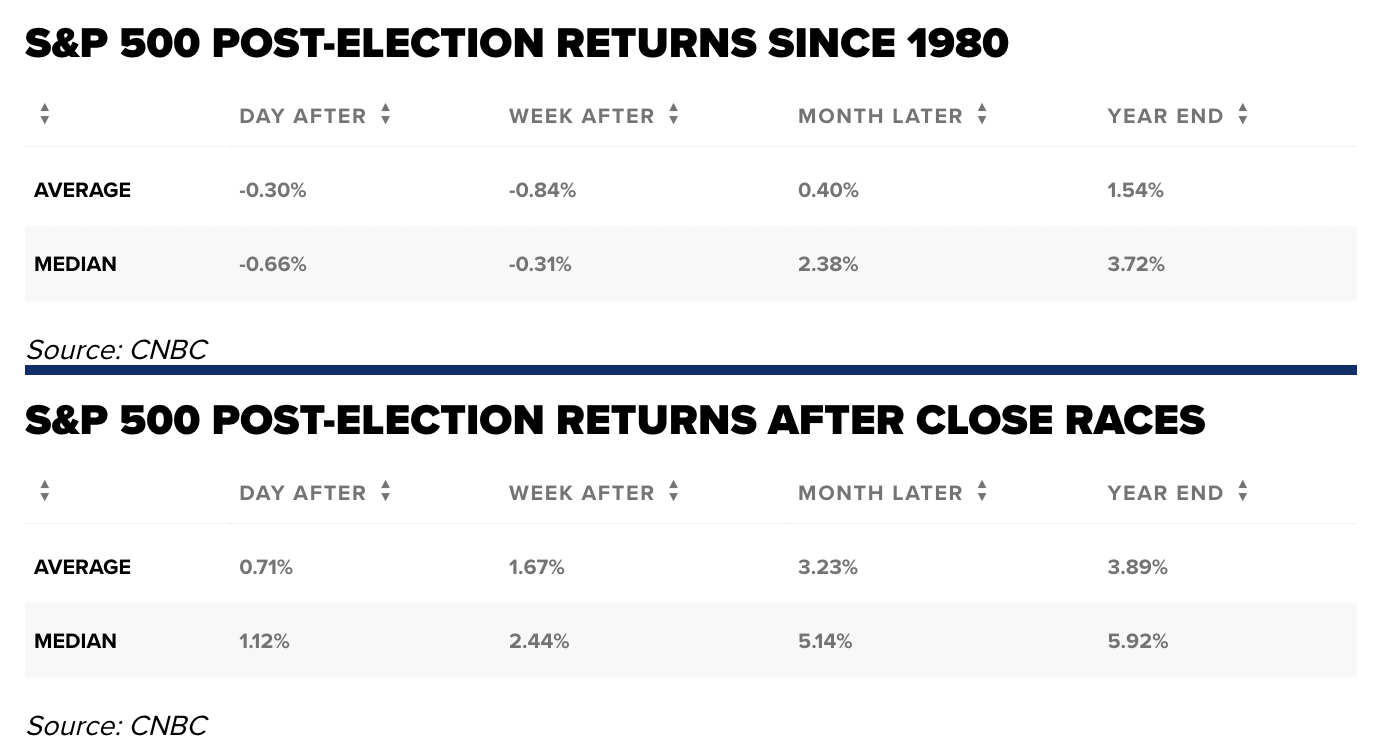Select Average row in since-1980 table
Image resolution: width=1376 pixels, height=756 pixels.
[x=691, y=190]
